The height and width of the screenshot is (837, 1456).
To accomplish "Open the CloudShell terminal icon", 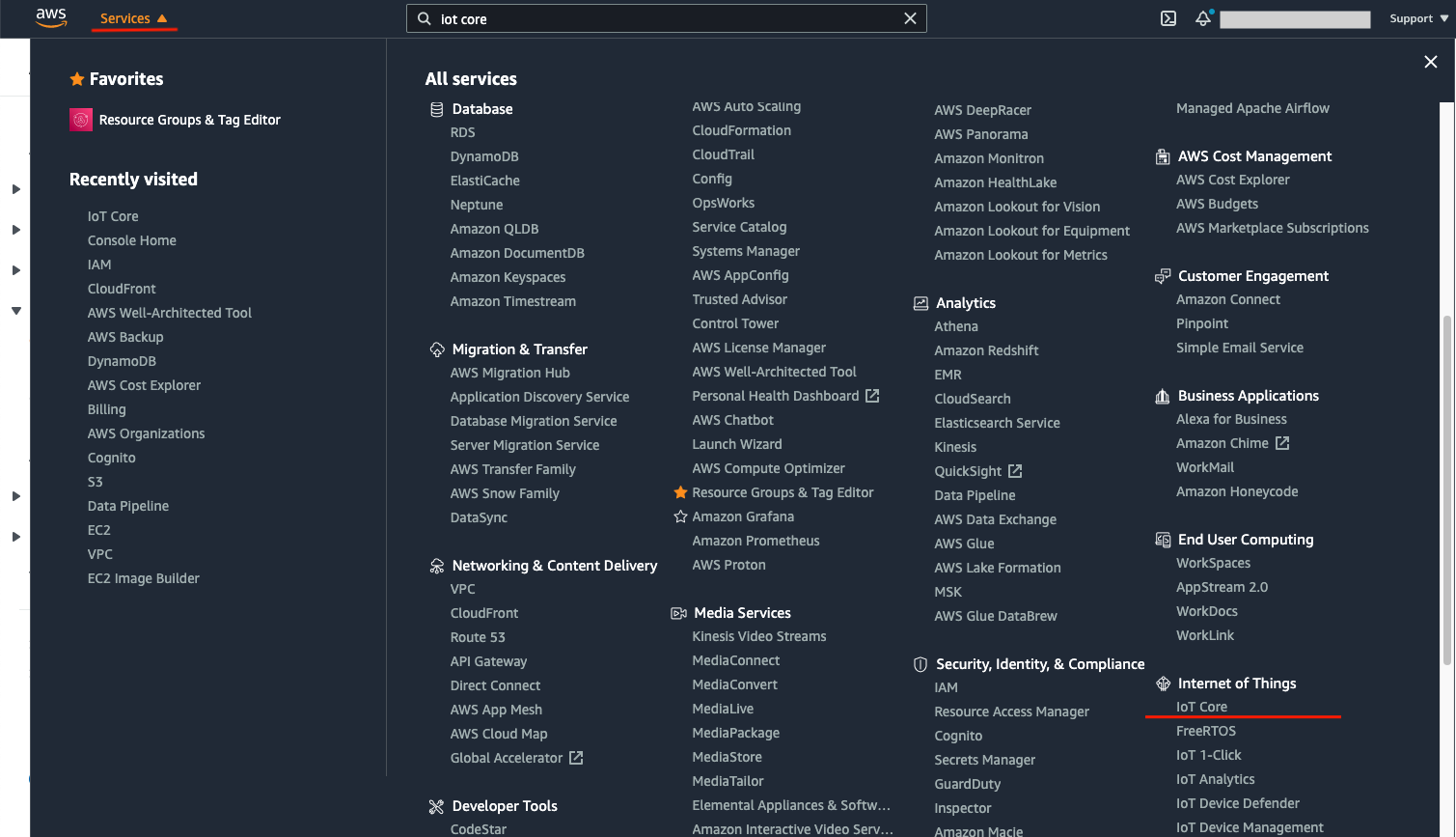I will (x=1168, y=18).
